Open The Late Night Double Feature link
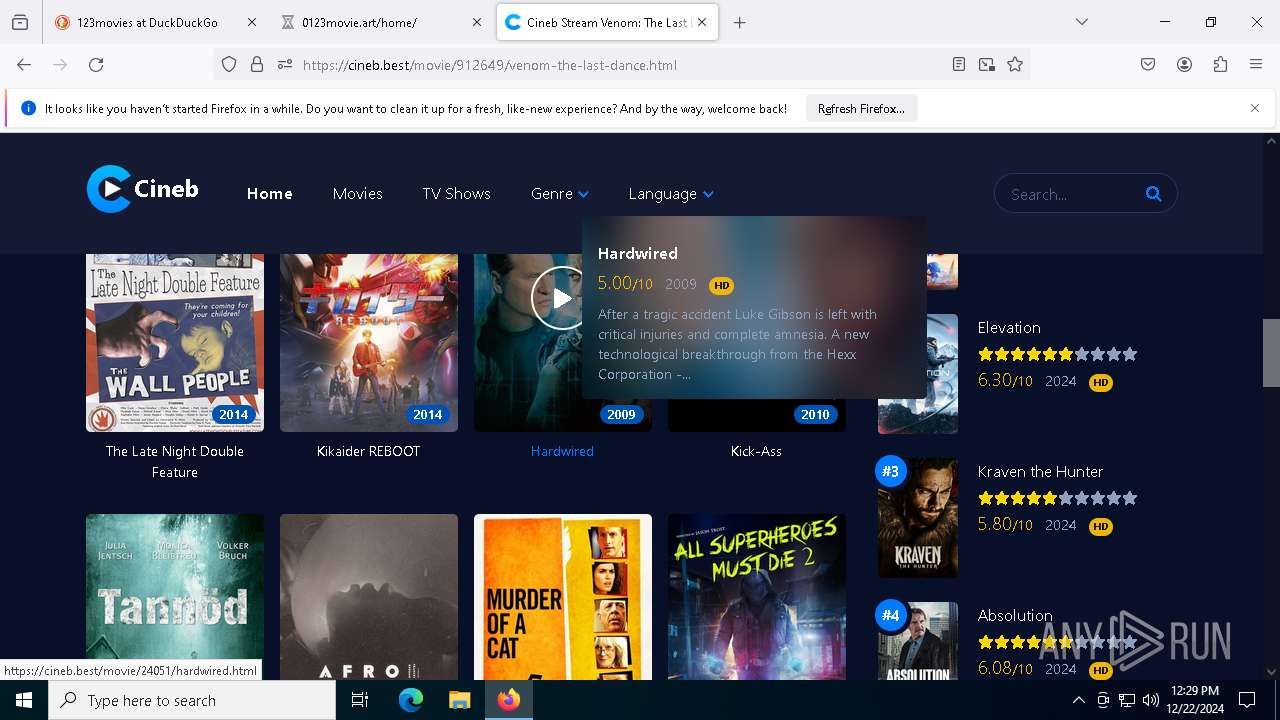The height and width of the screenshot is (720, 1280). 175,461
